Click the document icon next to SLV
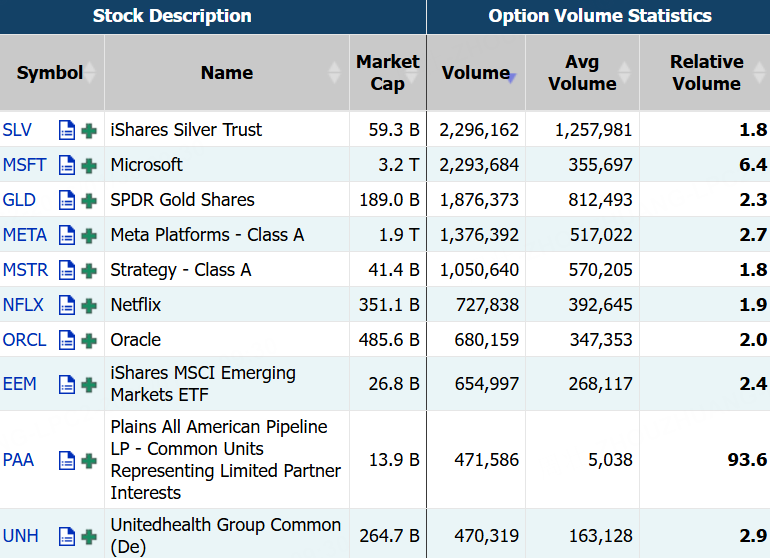The width and height of the screenshot is (770, 558). (67, 130)
